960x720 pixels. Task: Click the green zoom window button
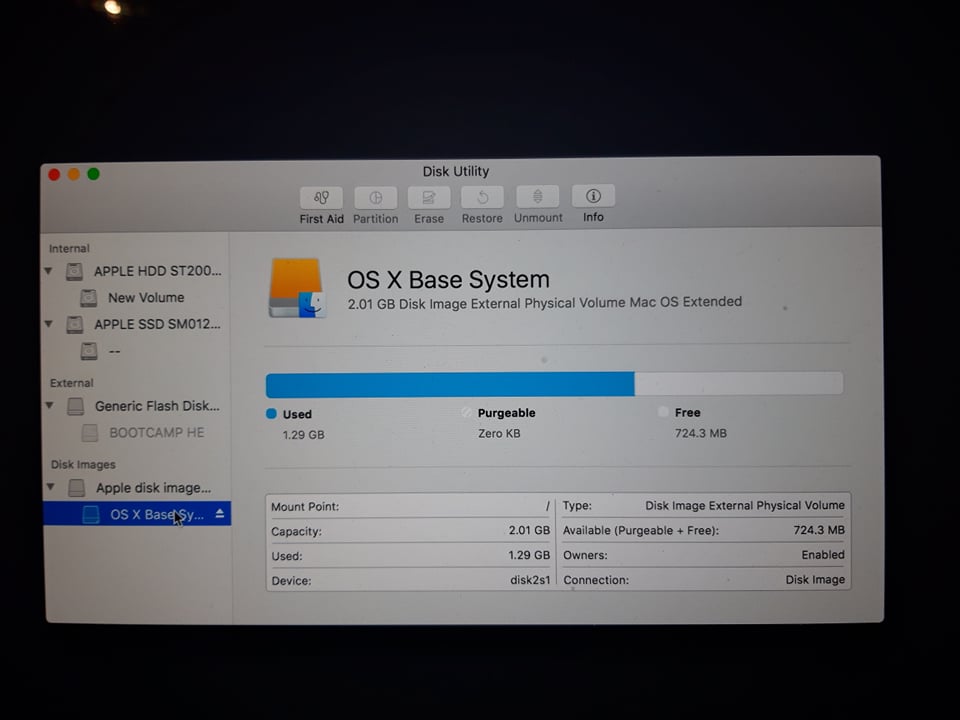click(x=93, y=174)
